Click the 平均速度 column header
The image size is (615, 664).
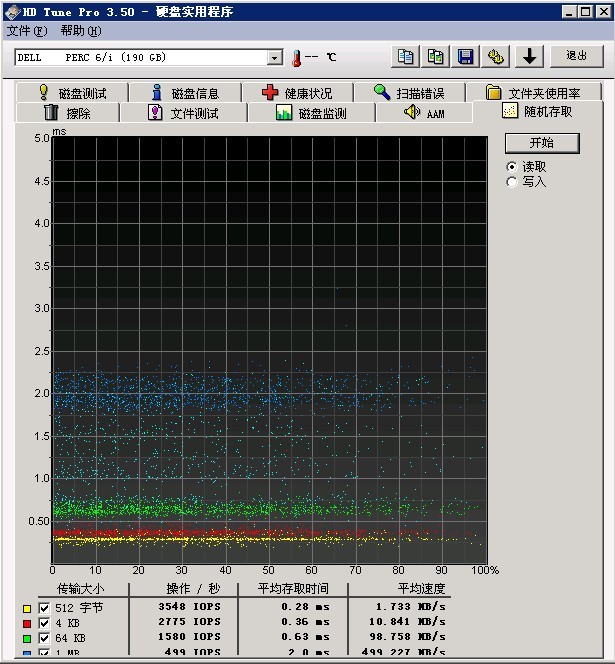[x=421, y=589]
